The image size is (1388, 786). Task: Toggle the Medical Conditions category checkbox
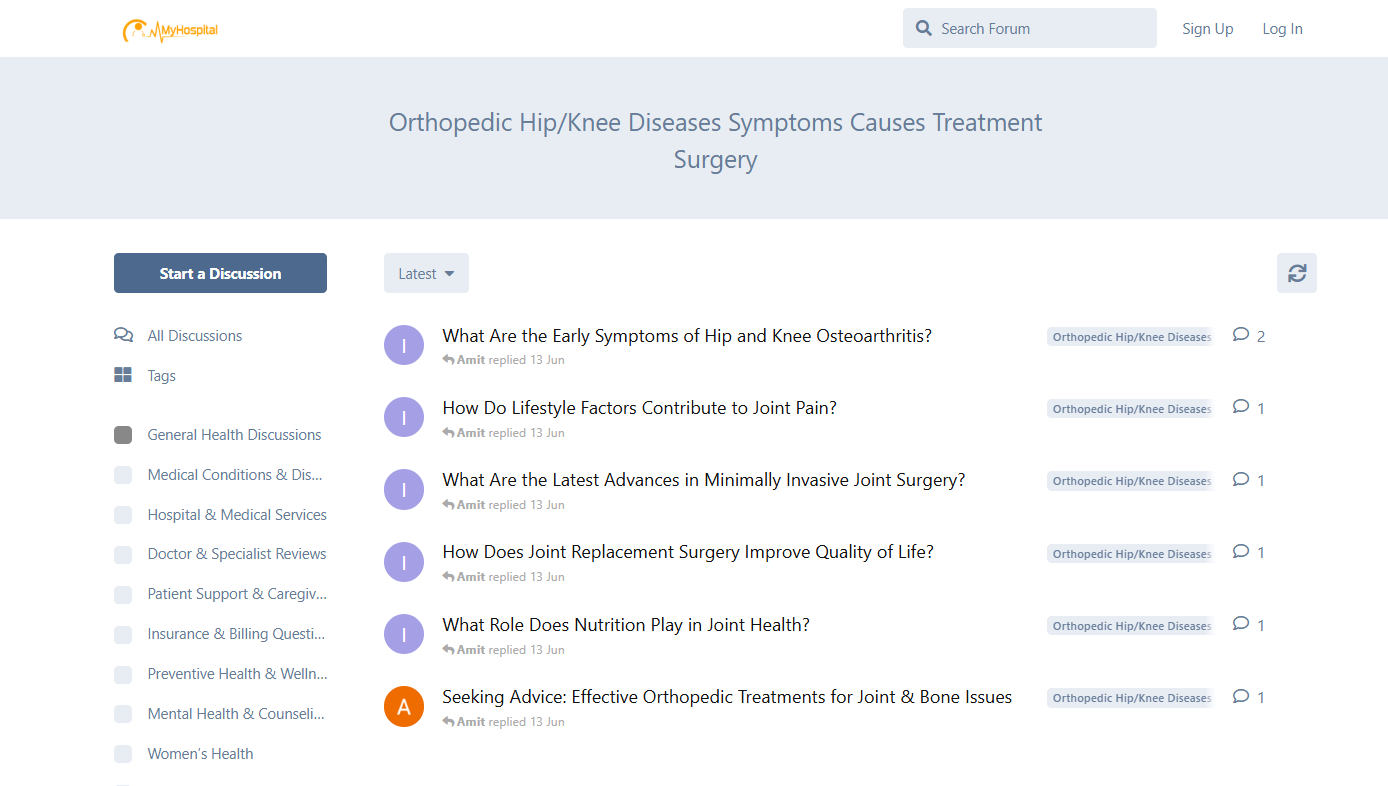[122, 474]
